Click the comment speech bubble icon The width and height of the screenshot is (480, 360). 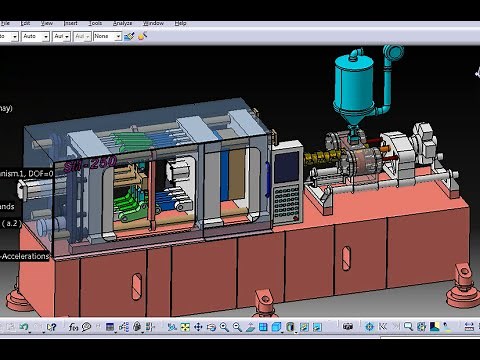(86, 327)
